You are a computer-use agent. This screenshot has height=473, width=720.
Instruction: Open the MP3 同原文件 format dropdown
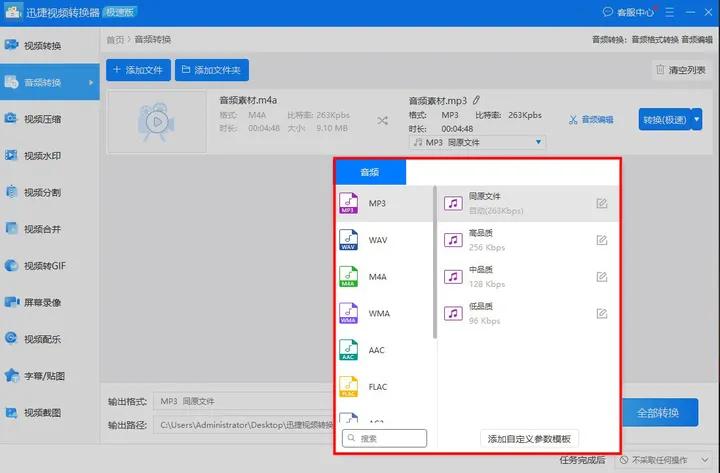pos(477,142)
